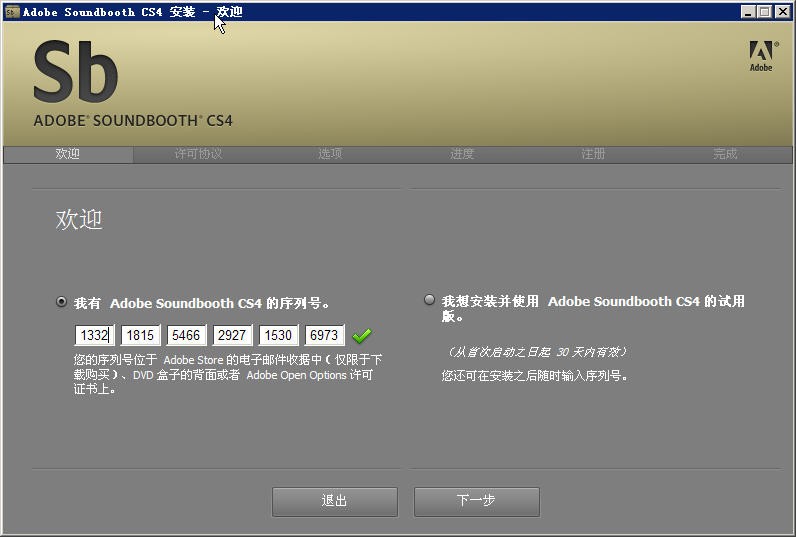Click the serial number field containing 5466

pos(187,336)
